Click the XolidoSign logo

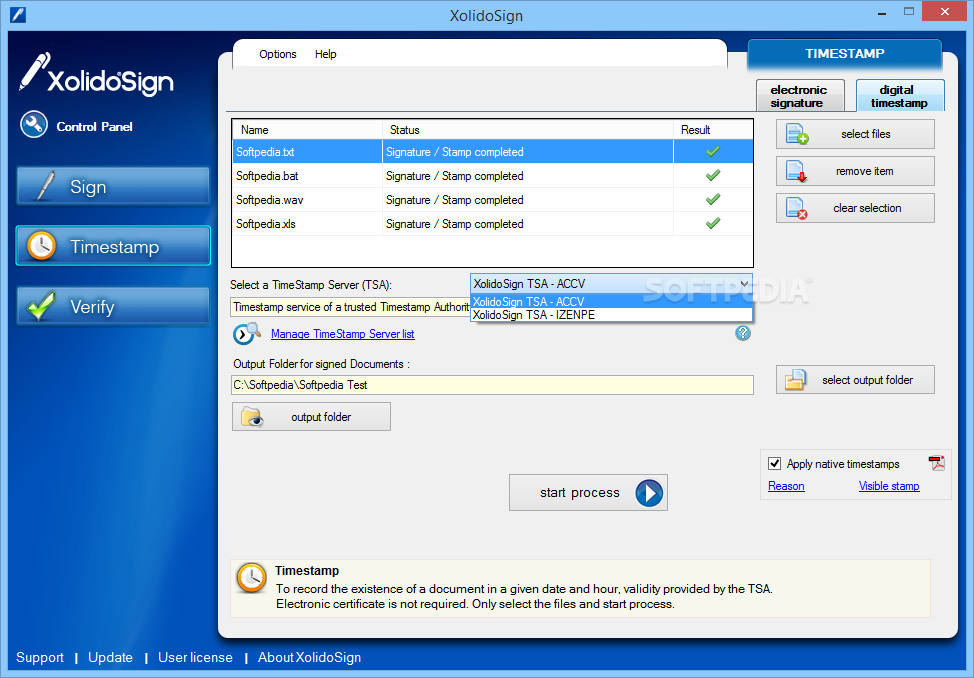point(96,75)
